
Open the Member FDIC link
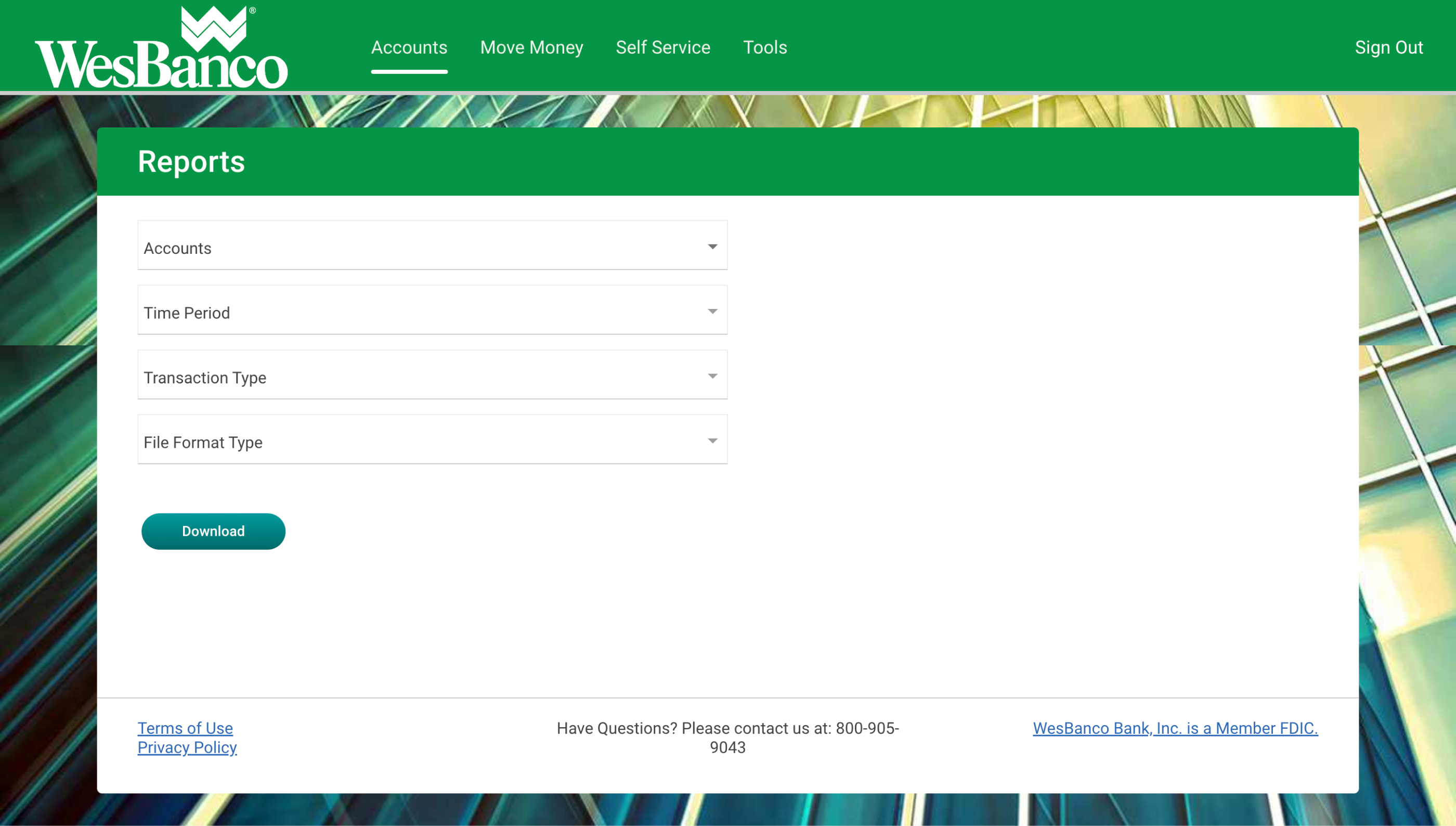pos(1175,728)
